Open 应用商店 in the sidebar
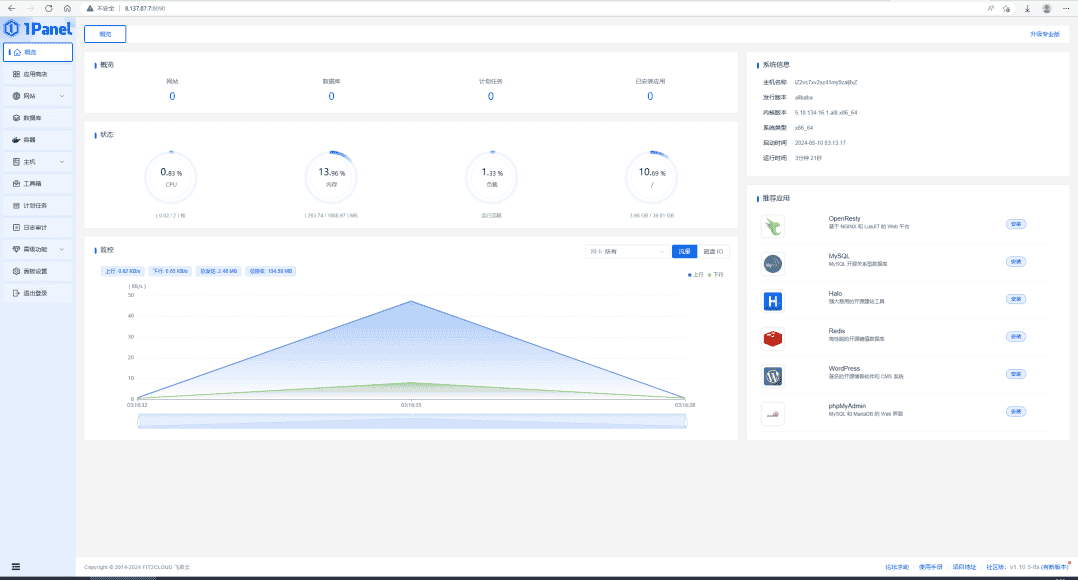 click(38, 74)
